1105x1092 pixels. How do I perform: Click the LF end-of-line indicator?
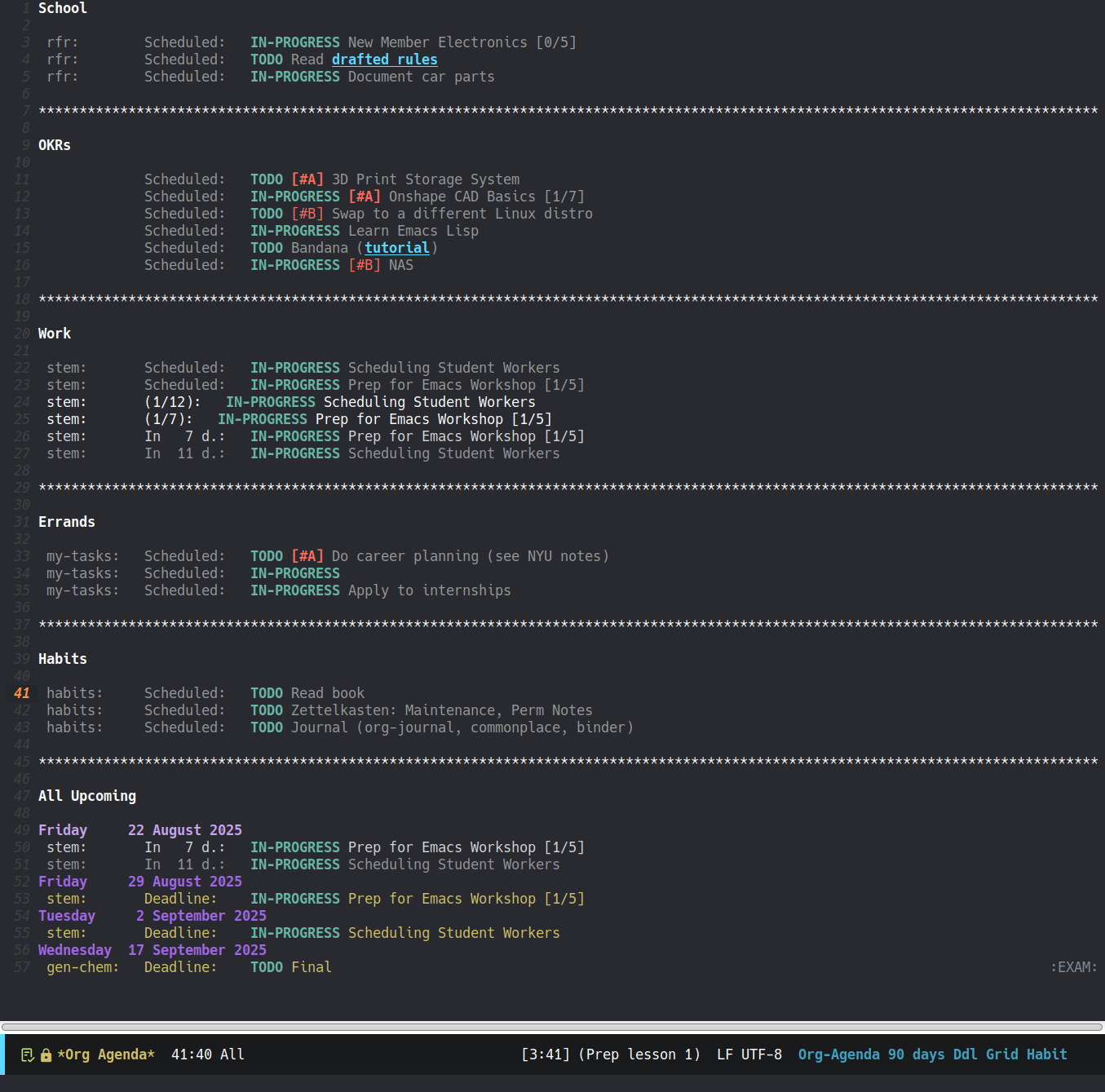click(724, 1054)
